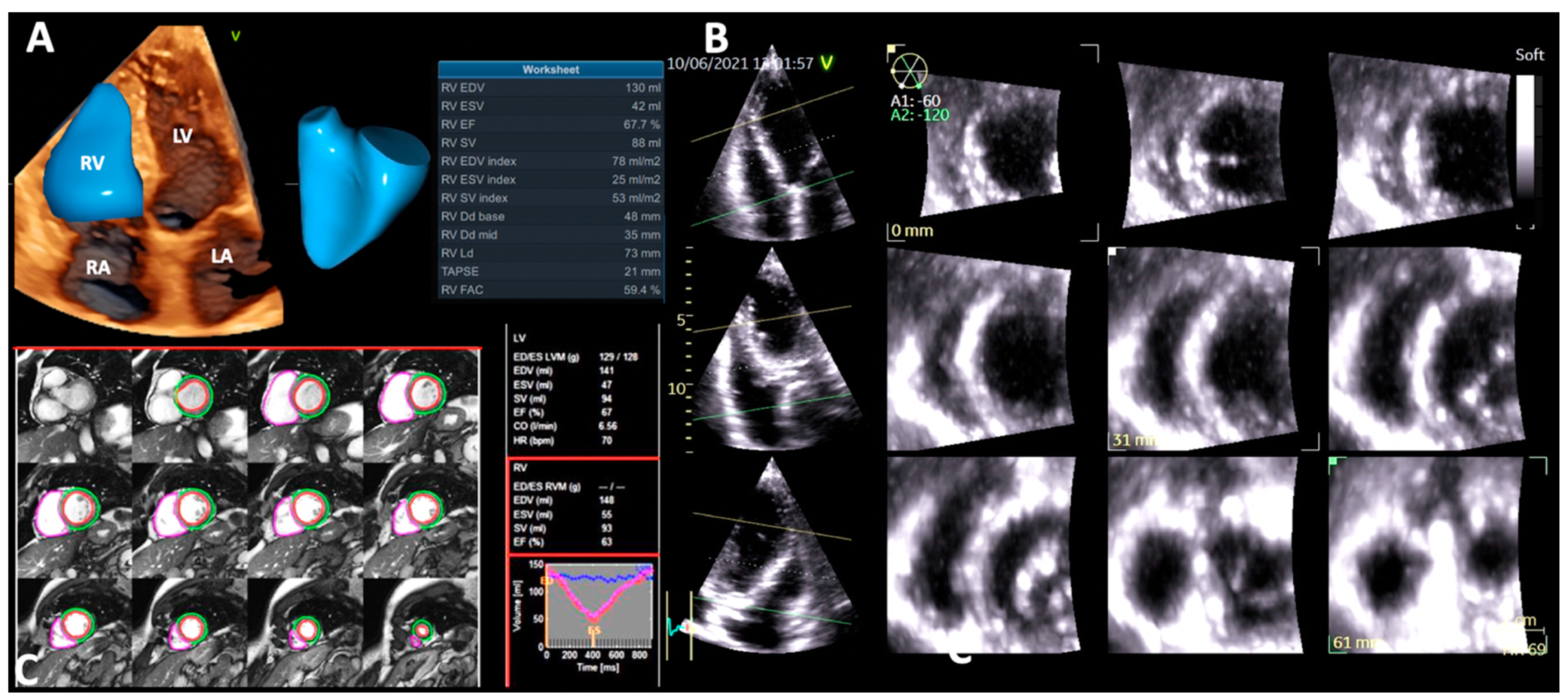
Task: Click the A2: -120 angle label
Action: [x=919, y=115]
